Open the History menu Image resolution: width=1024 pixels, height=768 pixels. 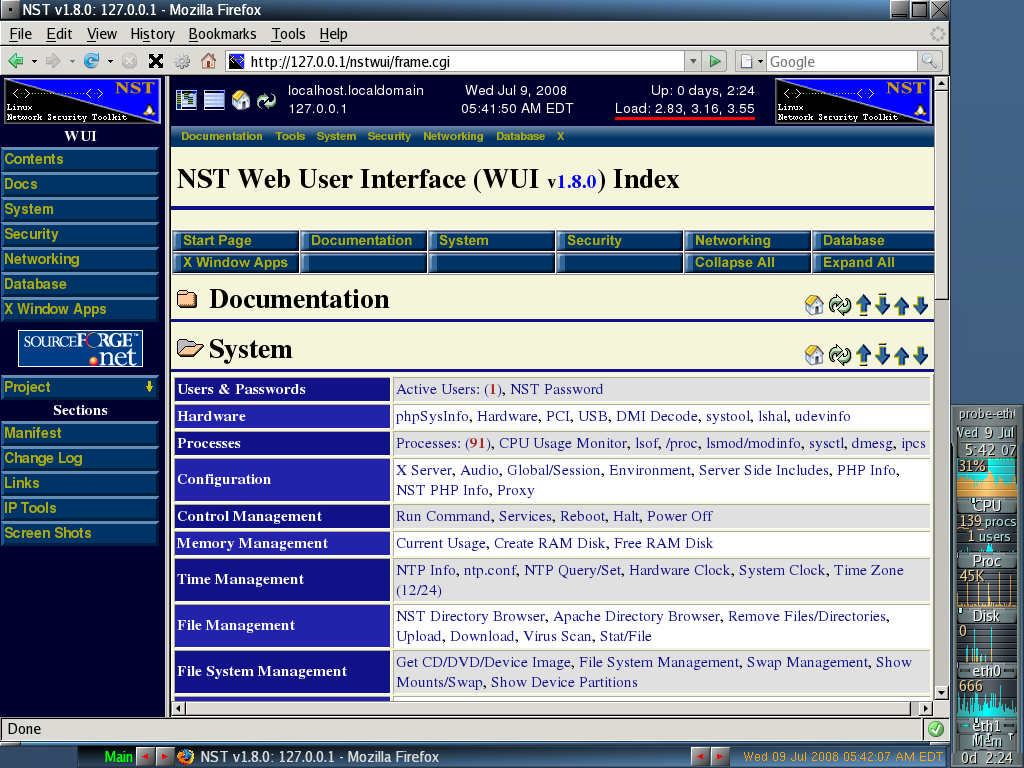pos(152,34)
